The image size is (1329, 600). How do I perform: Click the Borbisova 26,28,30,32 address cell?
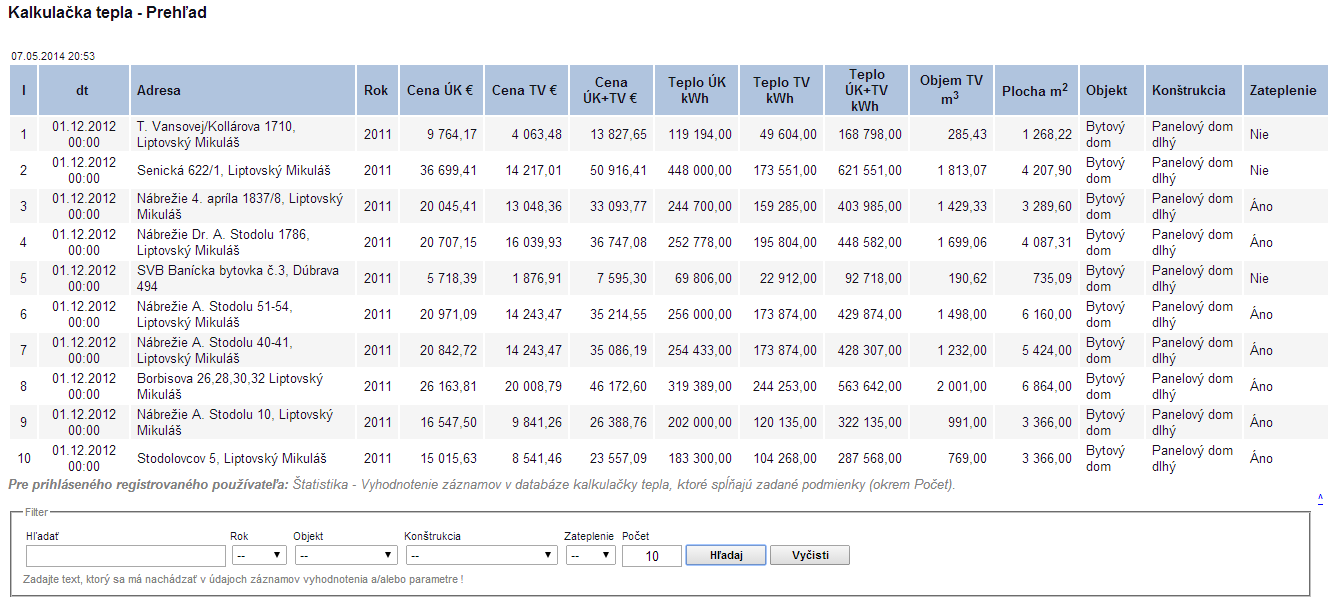click(x=230, y=387)
